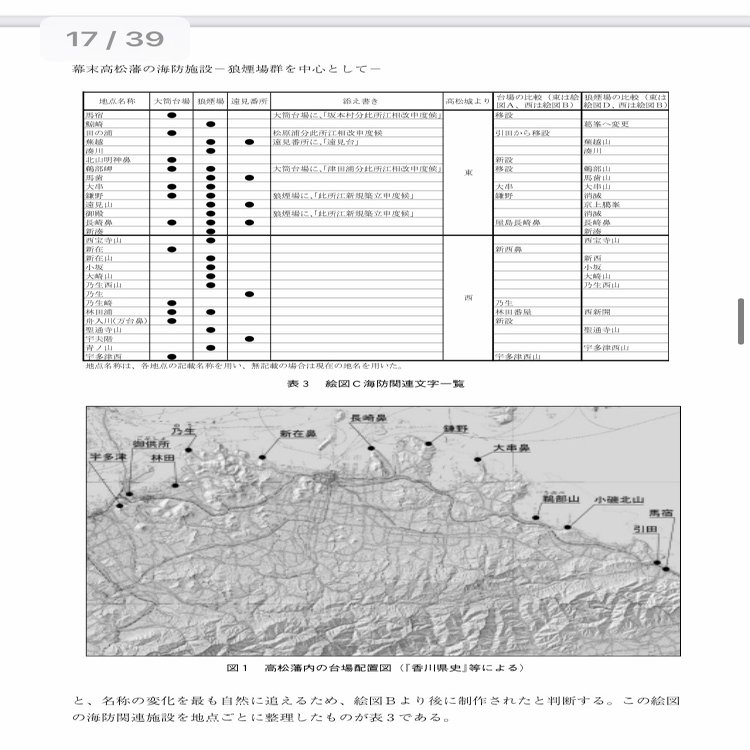Click the 表3 table caption
Image resolution: width=750 pixels, height=750 pixels.
375,384
